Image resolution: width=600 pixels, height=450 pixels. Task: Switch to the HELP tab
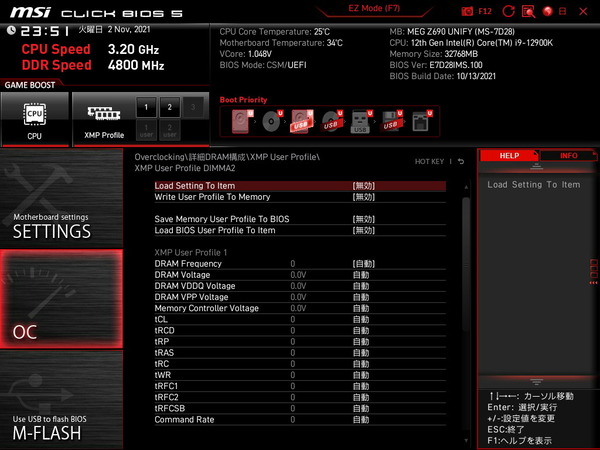click(x=509, y=155)
